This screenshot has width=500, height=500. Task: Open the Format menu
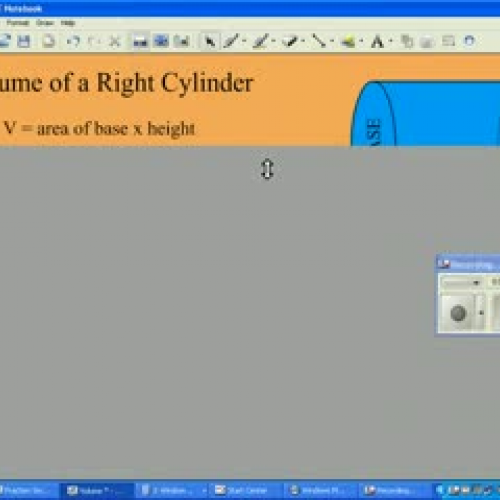(18, 23)
